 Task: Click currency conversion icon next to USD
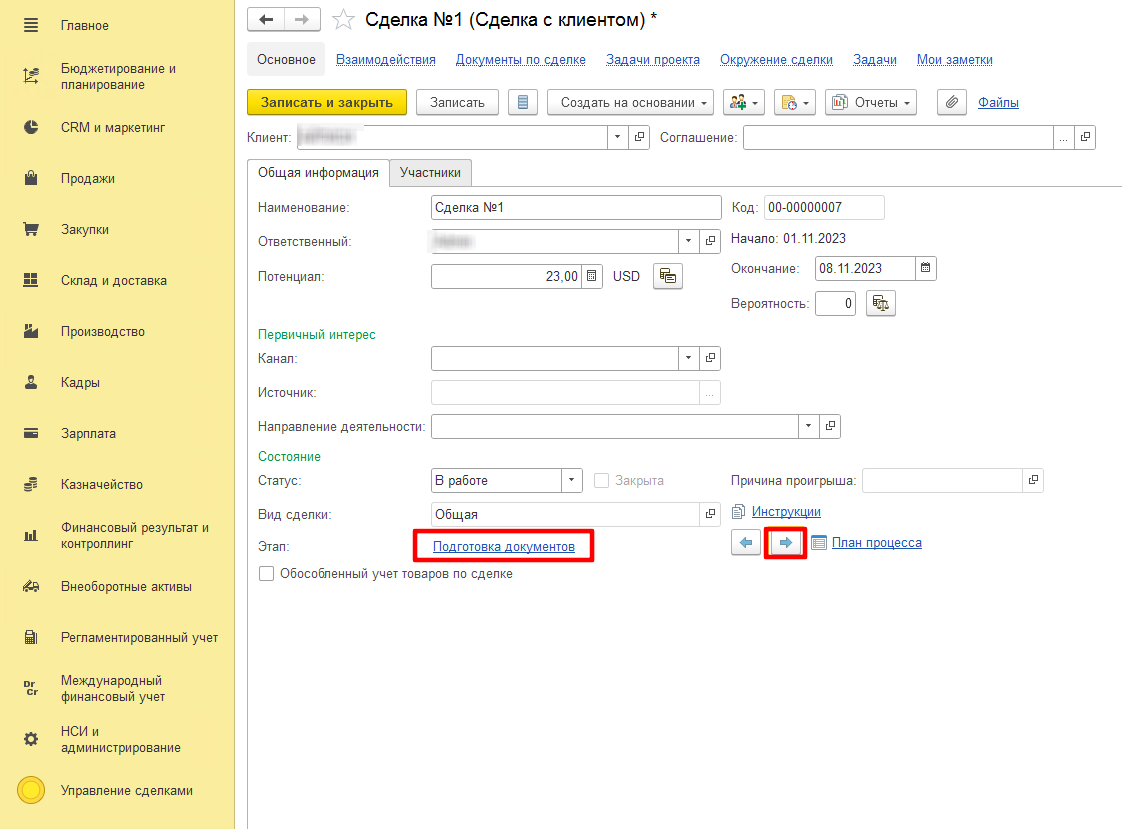tap(667, 276)
